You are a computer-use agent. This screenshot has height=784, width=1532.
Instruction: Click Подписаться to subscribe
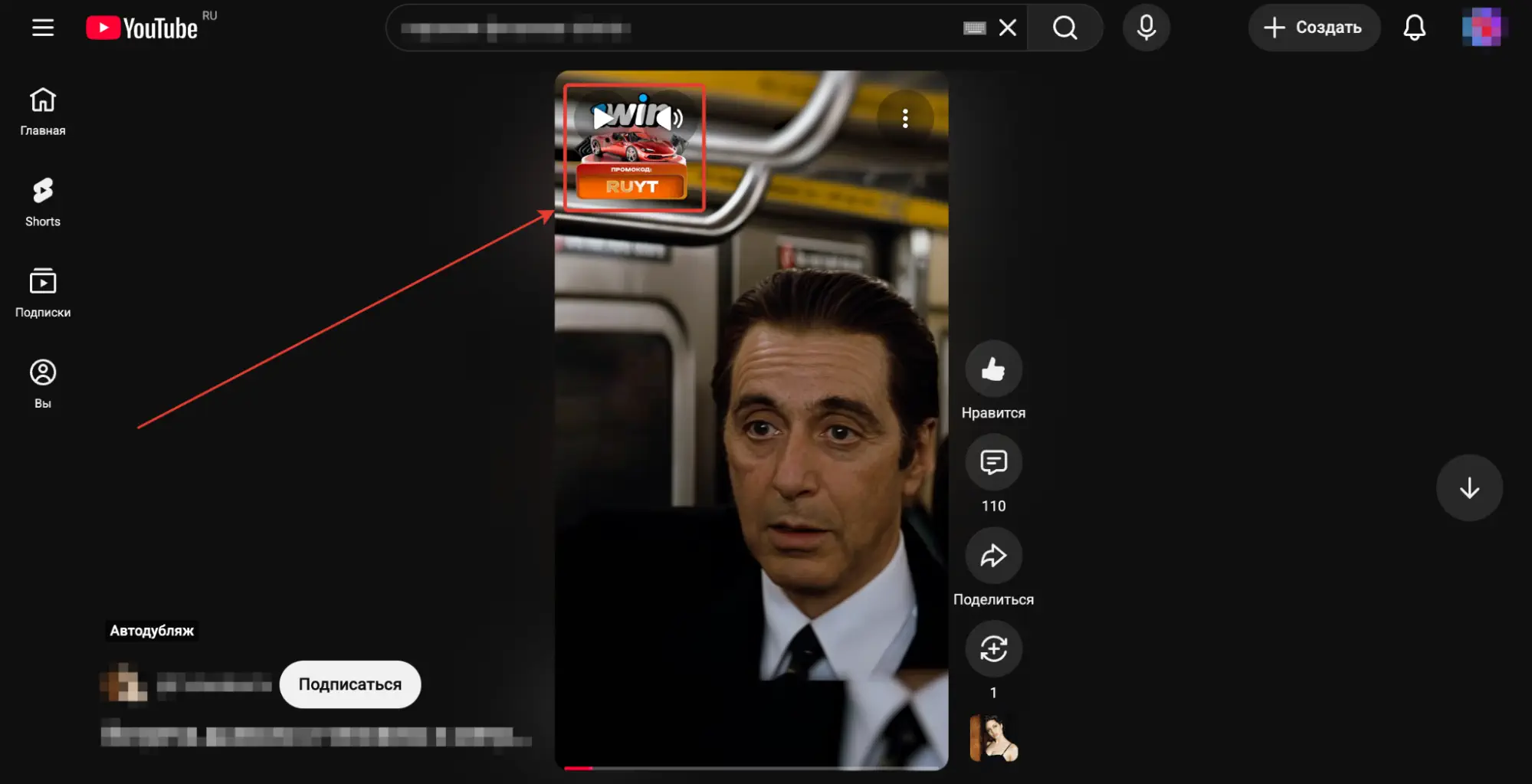coord(349,684)
